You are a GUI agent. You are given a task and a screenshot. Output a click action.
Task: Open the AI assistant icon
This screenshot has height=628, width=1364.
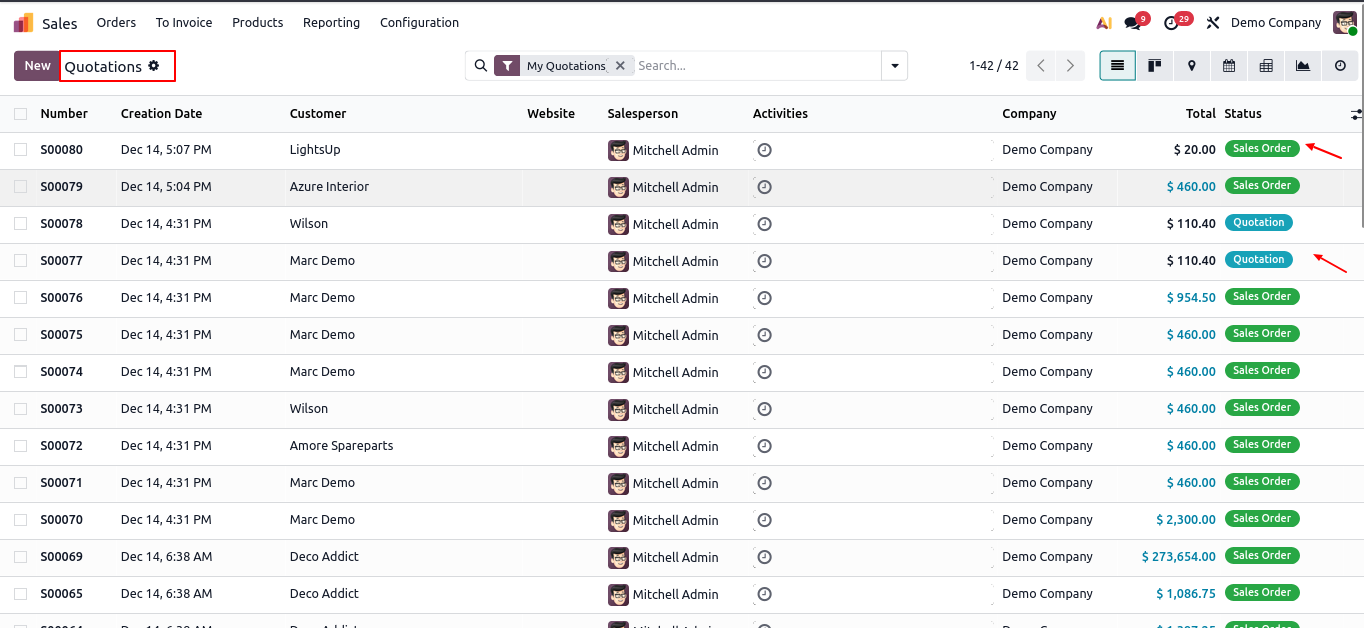1103,23
